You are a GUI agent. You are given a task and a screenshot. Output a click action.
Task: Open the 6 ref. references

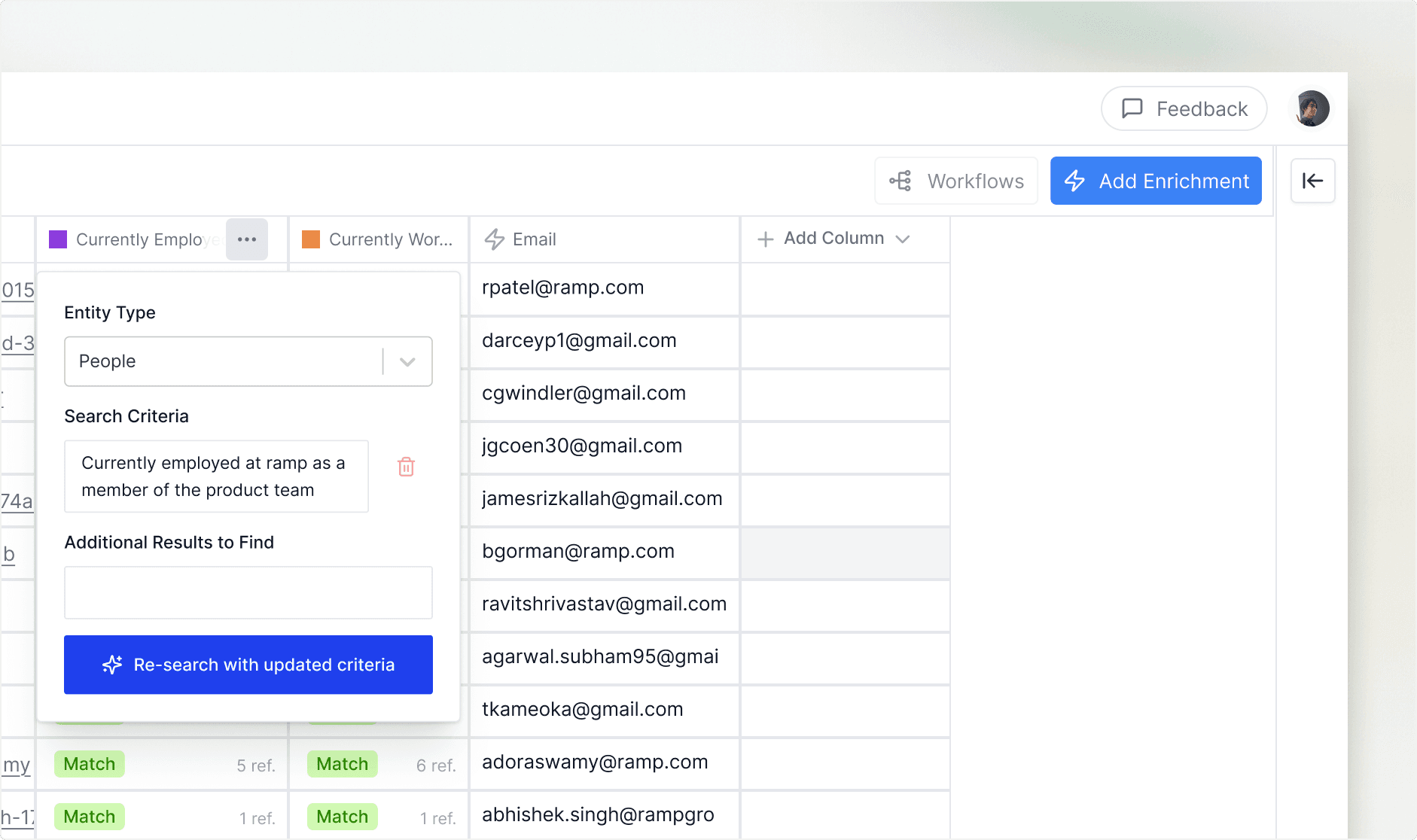tap(436, 765)
